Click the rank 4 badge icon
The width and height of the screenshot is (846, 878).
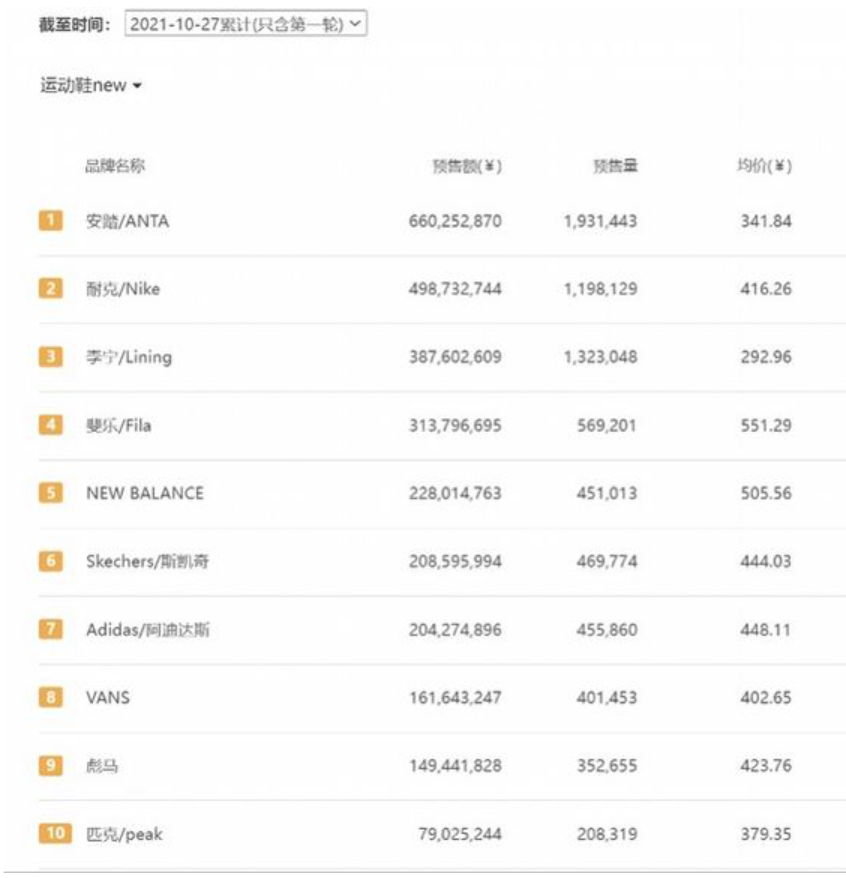tap(50, 425)
